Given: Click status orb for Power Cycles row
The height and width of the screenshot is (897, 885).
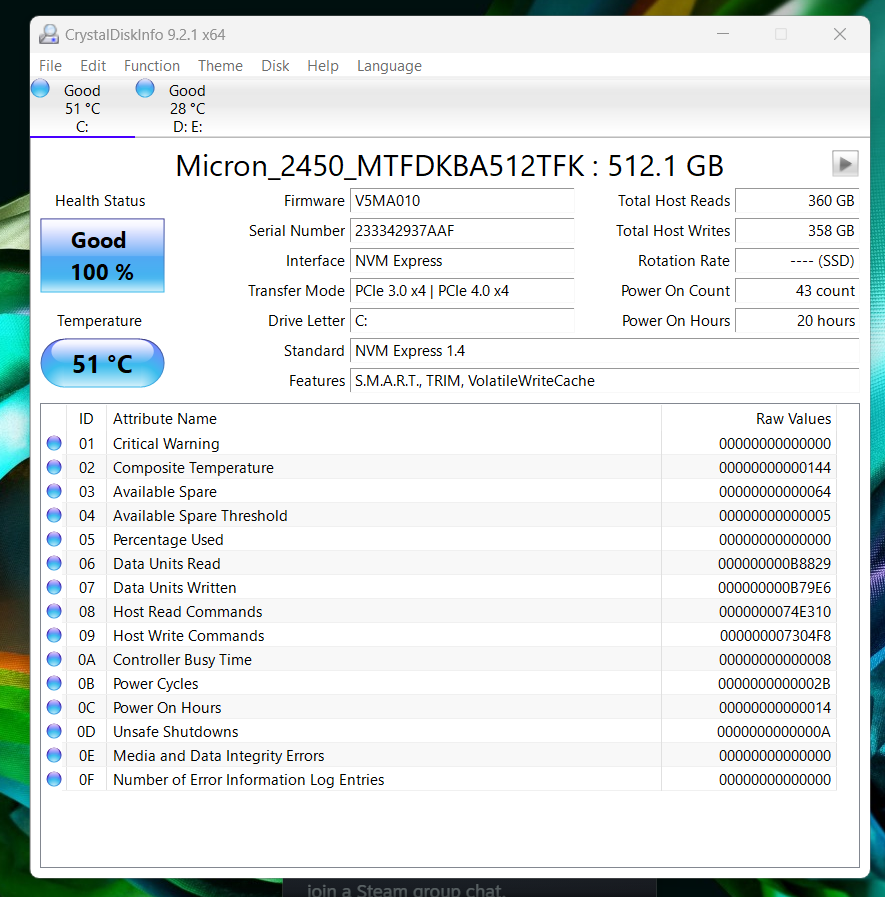Looking at the screenshot, I should (54, 684).
